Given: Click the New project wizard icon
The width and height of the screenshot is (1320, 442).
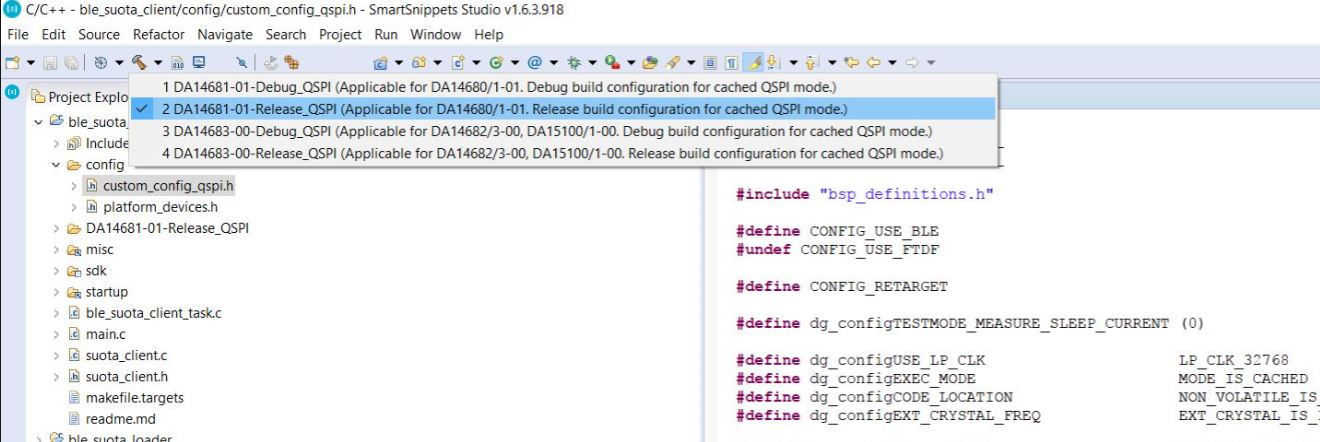Looking at the screenshot, I should (x=12, y=62).
